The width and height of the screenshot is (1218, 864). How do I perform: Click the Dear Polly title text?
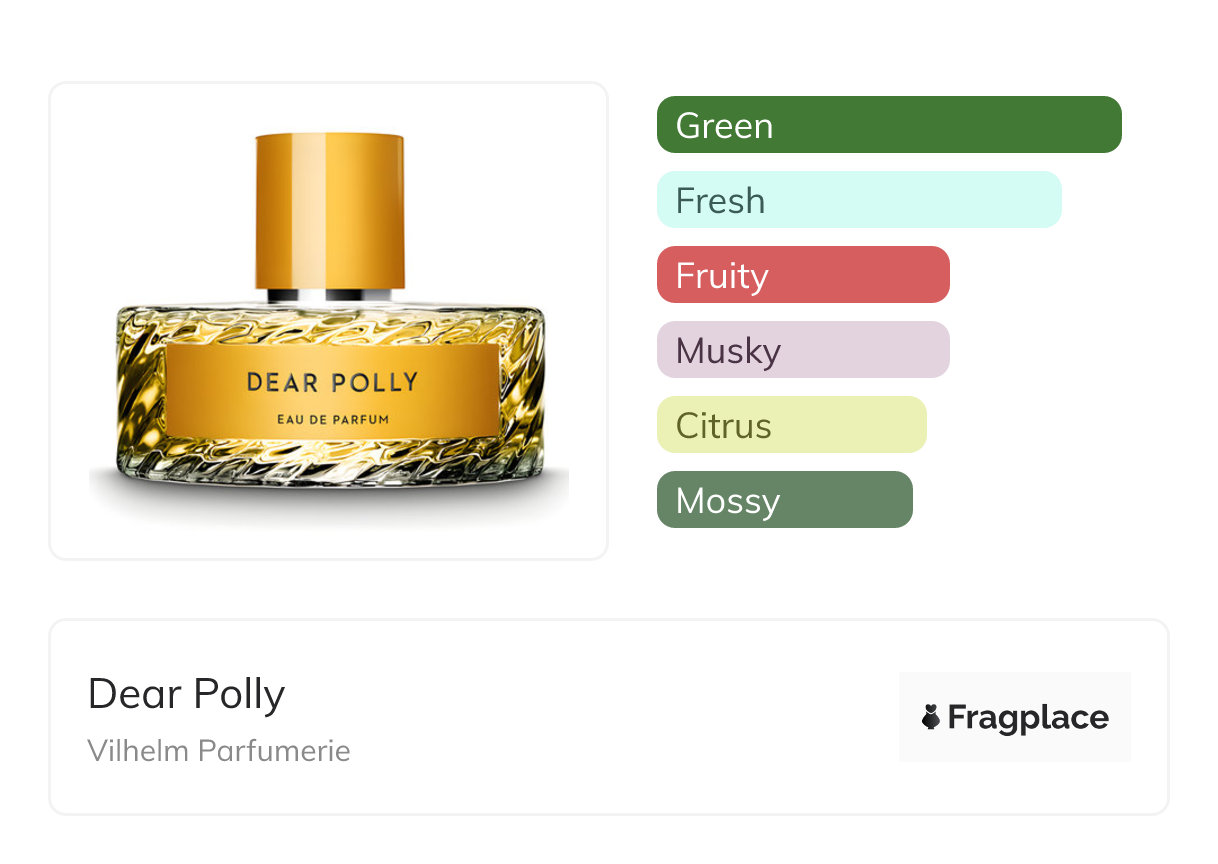point(186,694)
